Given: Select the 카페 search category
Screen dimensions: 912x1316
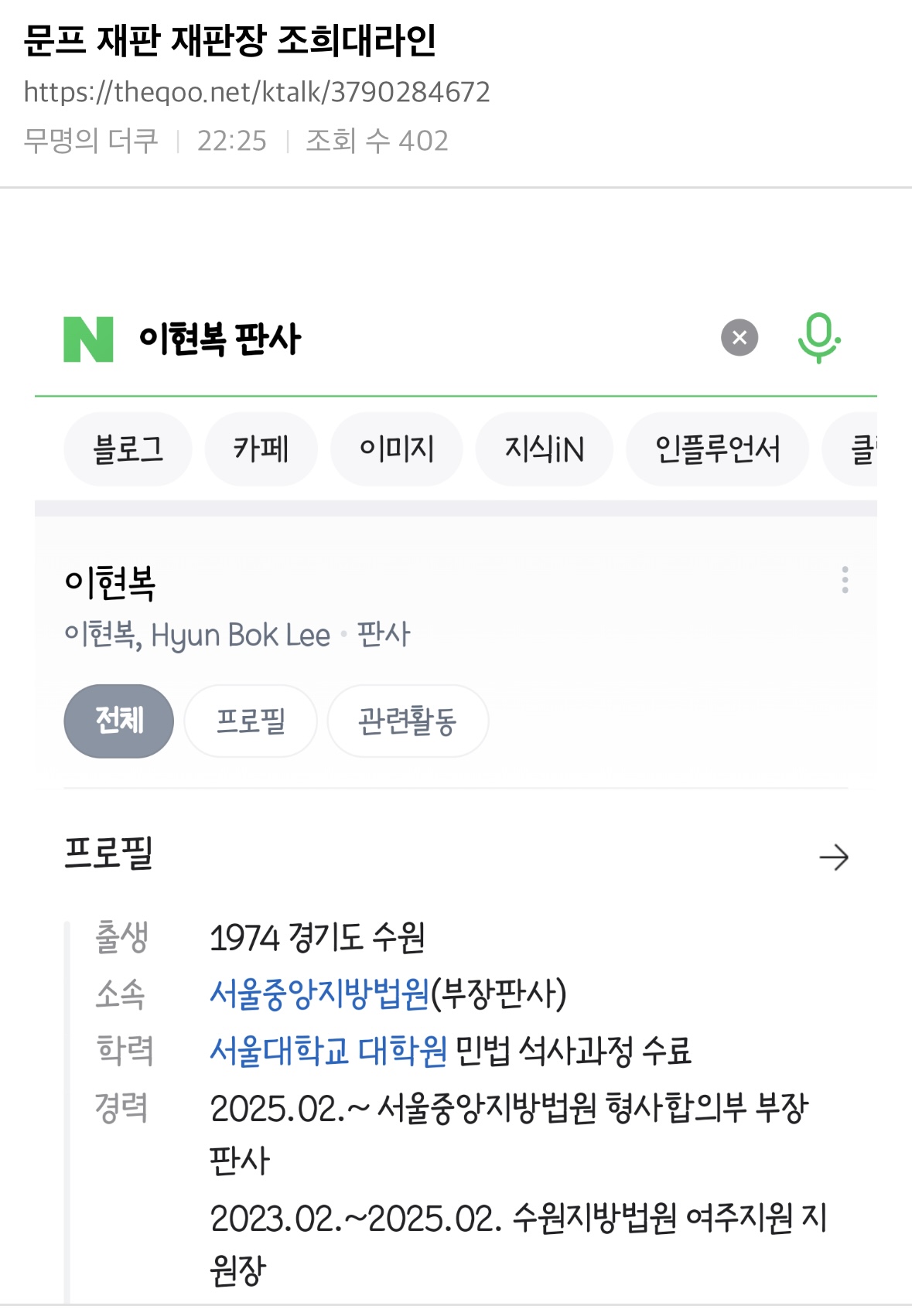Looking at the screenshot, I should (x=261, y=449).
